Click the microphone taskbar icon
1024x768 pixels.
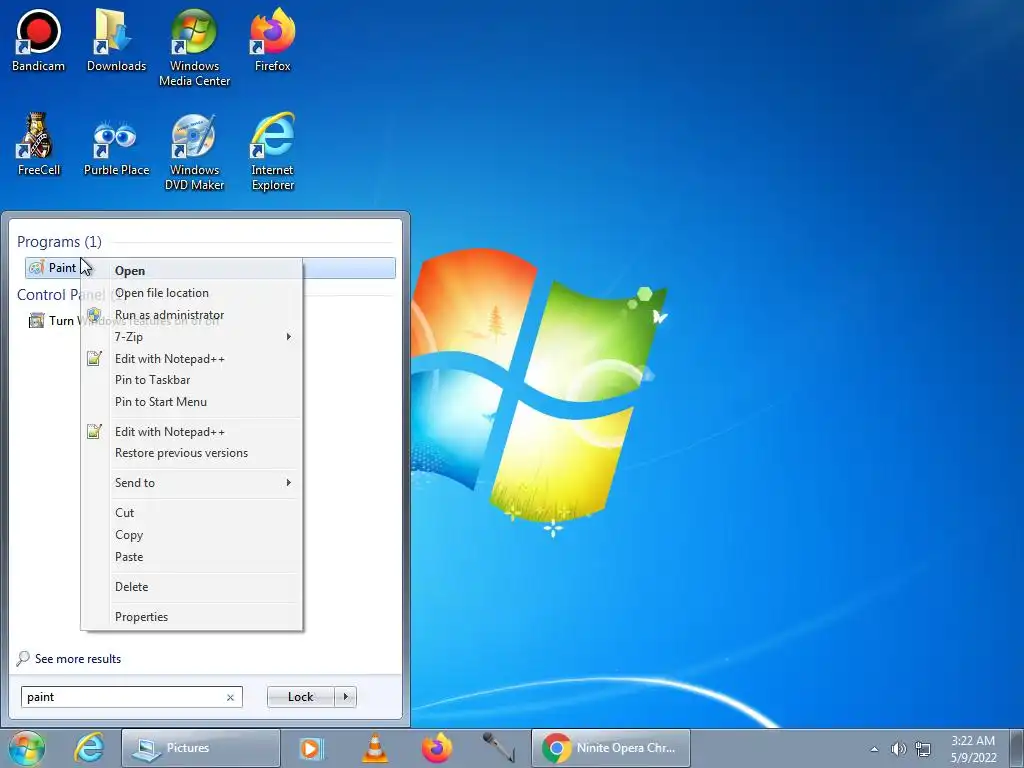click(x=499, y=748)
